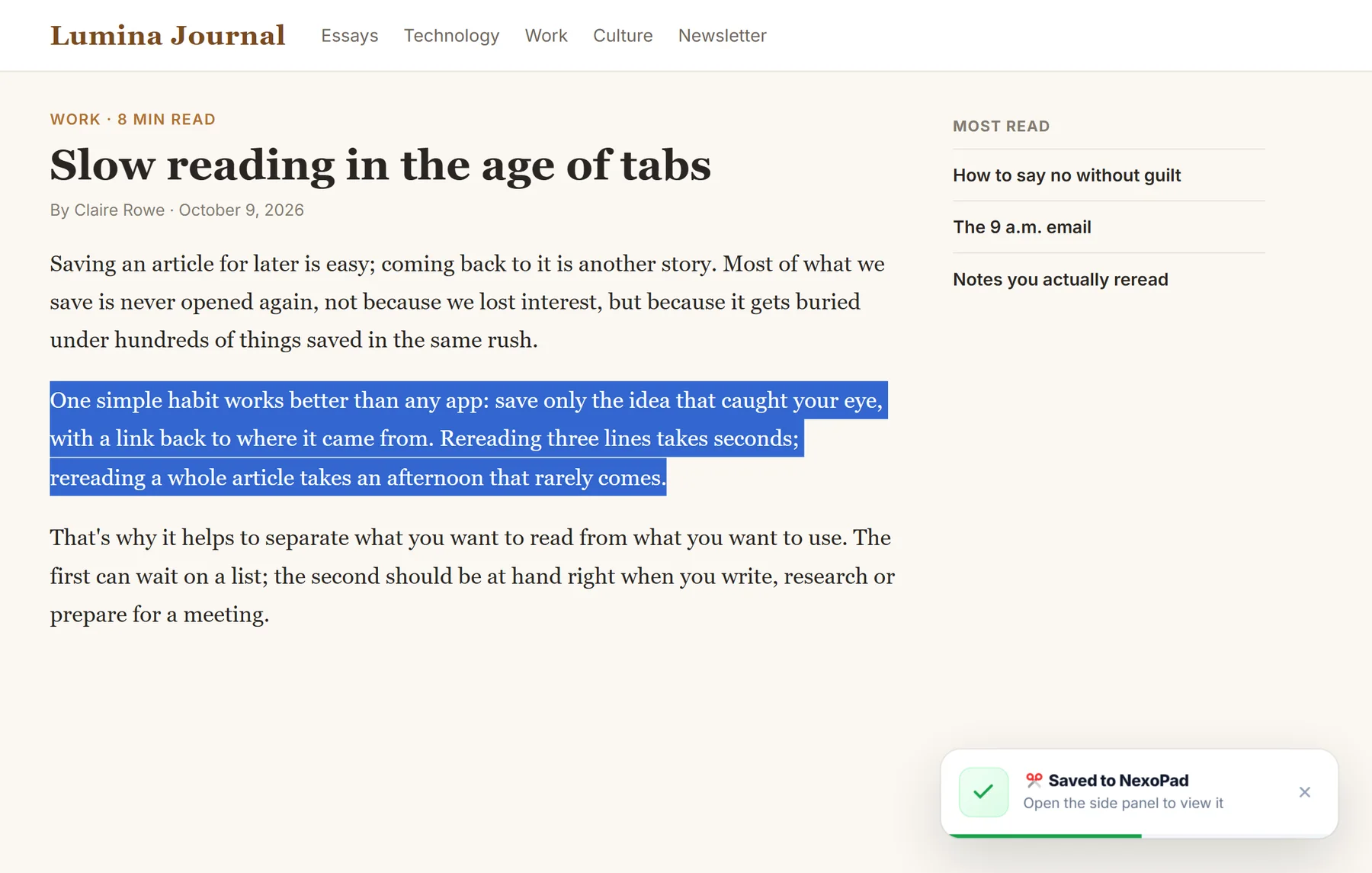Click the byline 'By Claire Rowe'
Screen dimensions: 1372x873
tap(107, 210)
